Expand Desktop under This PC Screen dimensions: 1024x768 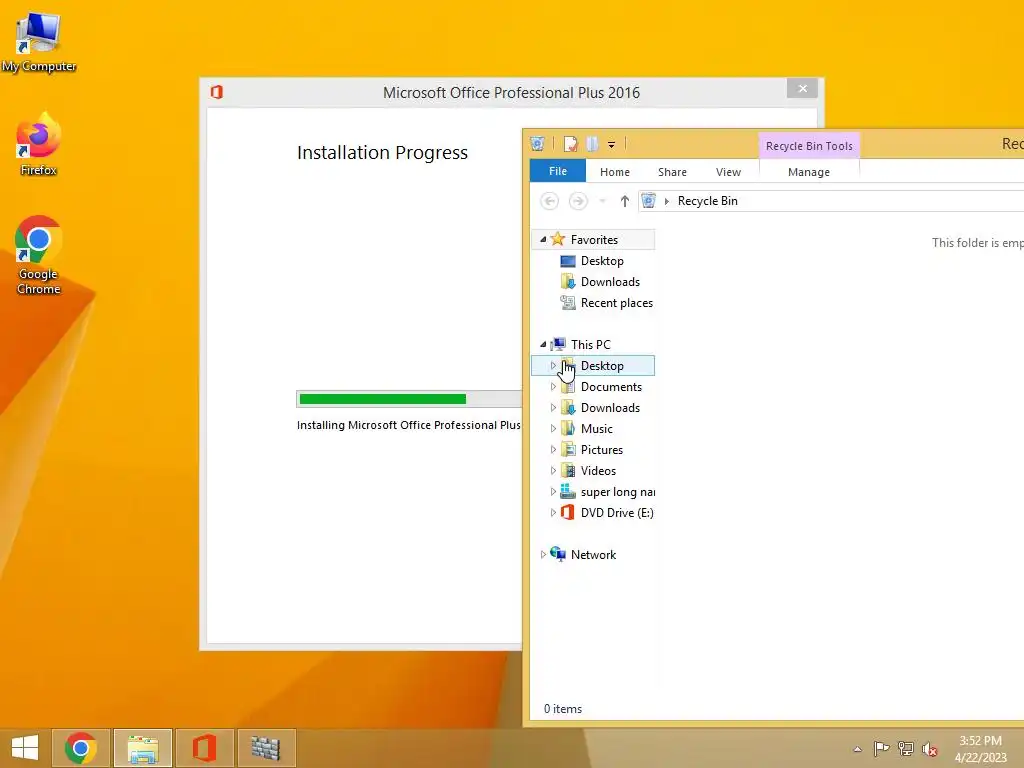click(x=553, y=366)
